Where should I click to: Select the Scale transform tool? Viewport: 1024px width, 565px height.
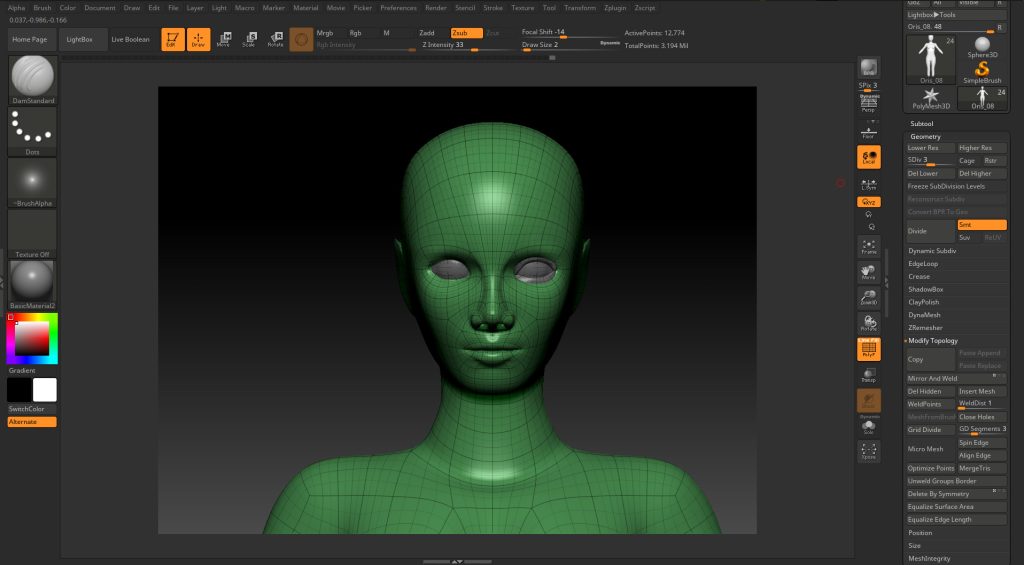pos(249,39)
